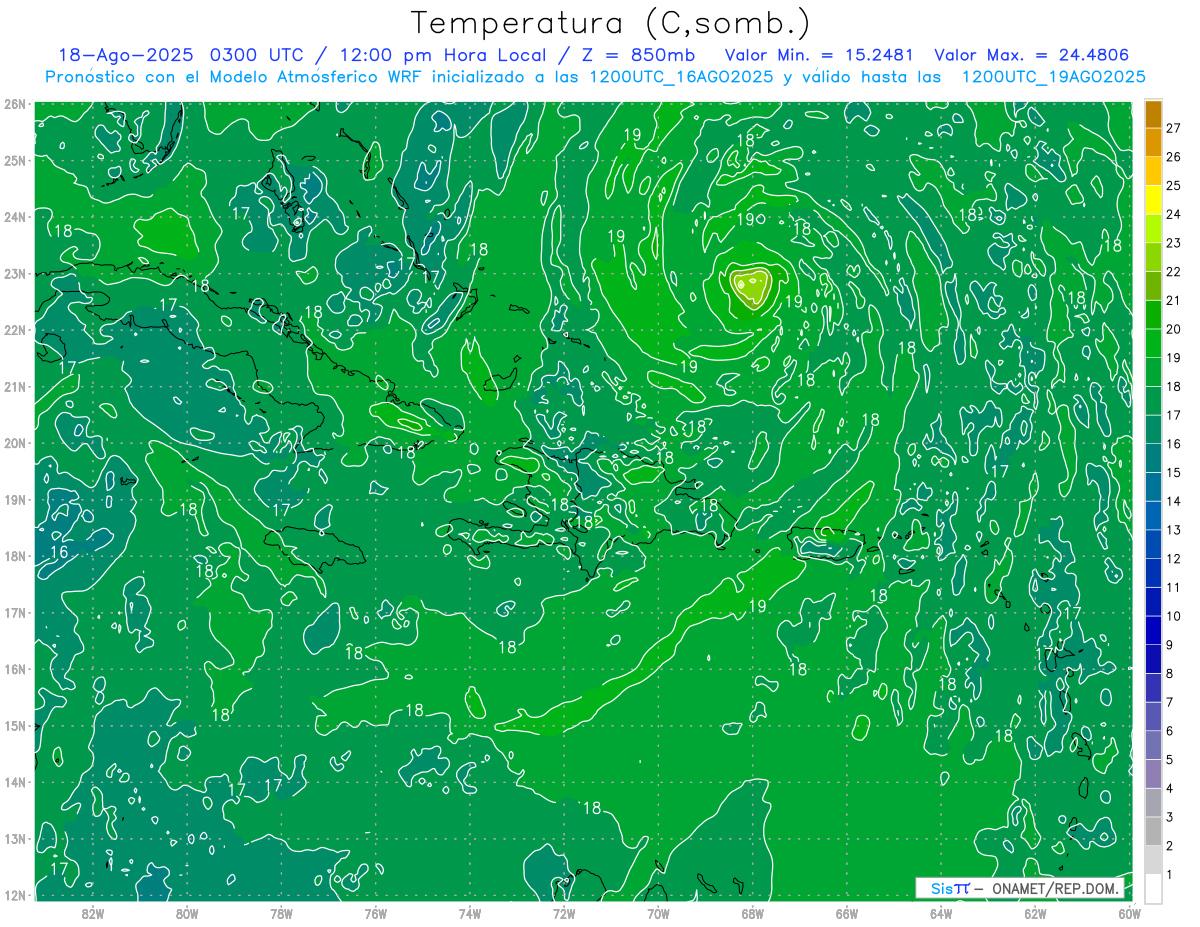Click the 23N latitude axis label
The height and width of the screenshot is (927, 1200).
pyautogui.click(x=14, y=273)
